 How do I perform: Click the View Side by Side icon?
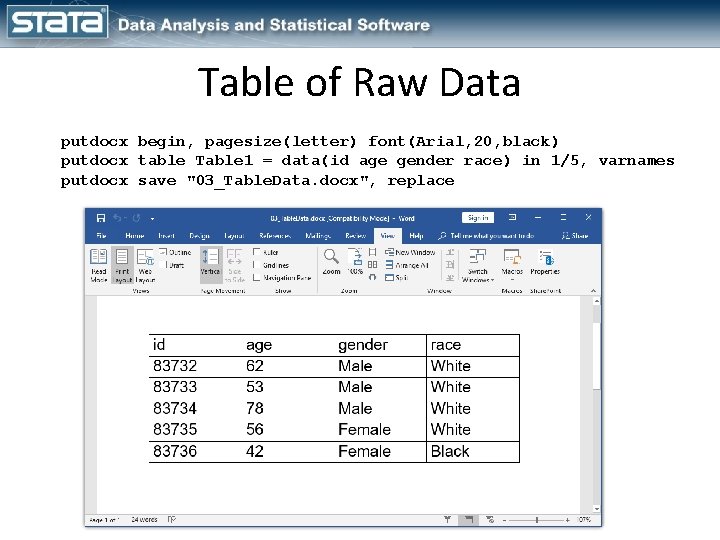pyautogui.click(x=450, y=252)
